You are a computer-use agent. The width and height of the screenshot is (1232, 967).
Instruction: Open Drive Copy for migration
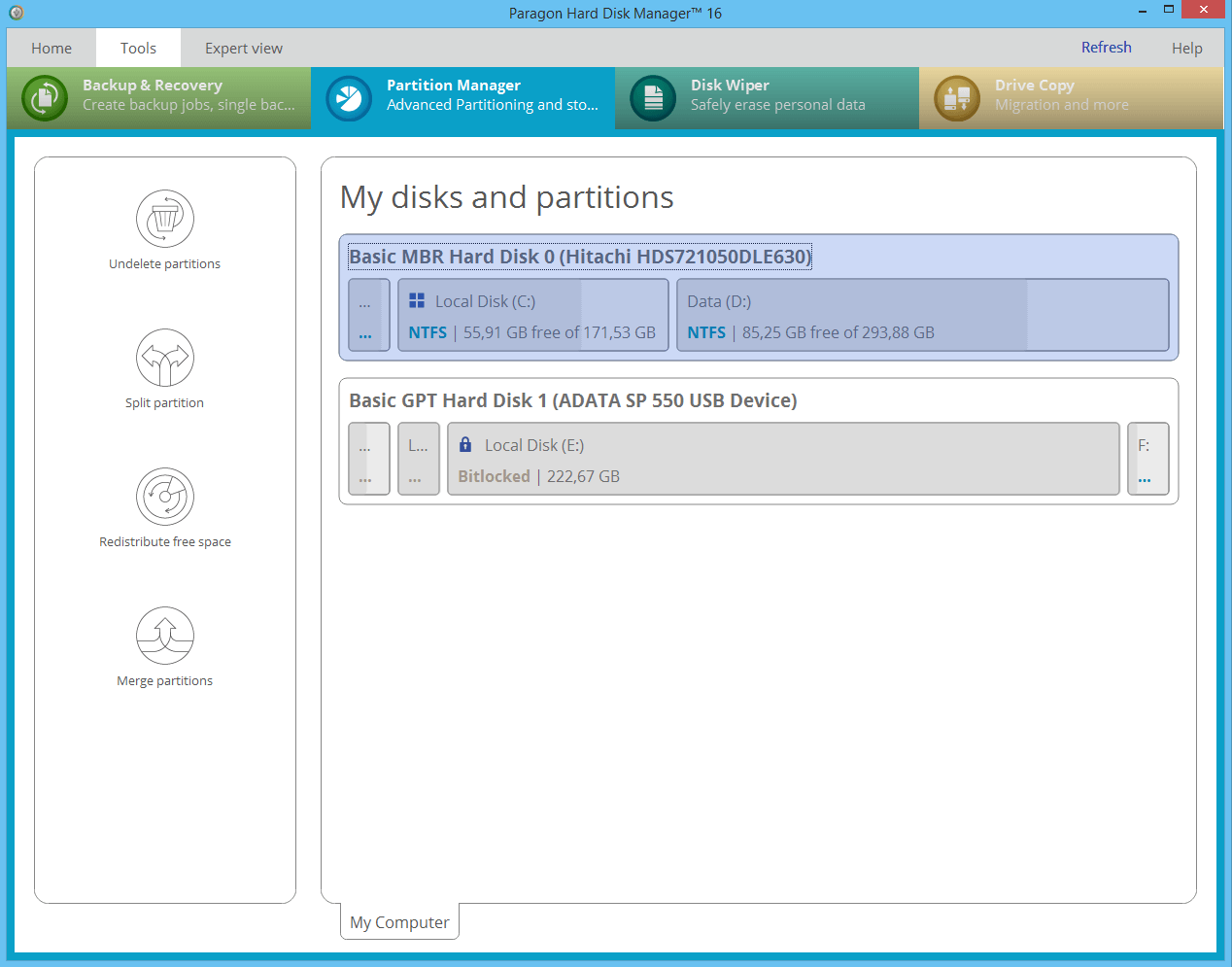point(1070,97)
